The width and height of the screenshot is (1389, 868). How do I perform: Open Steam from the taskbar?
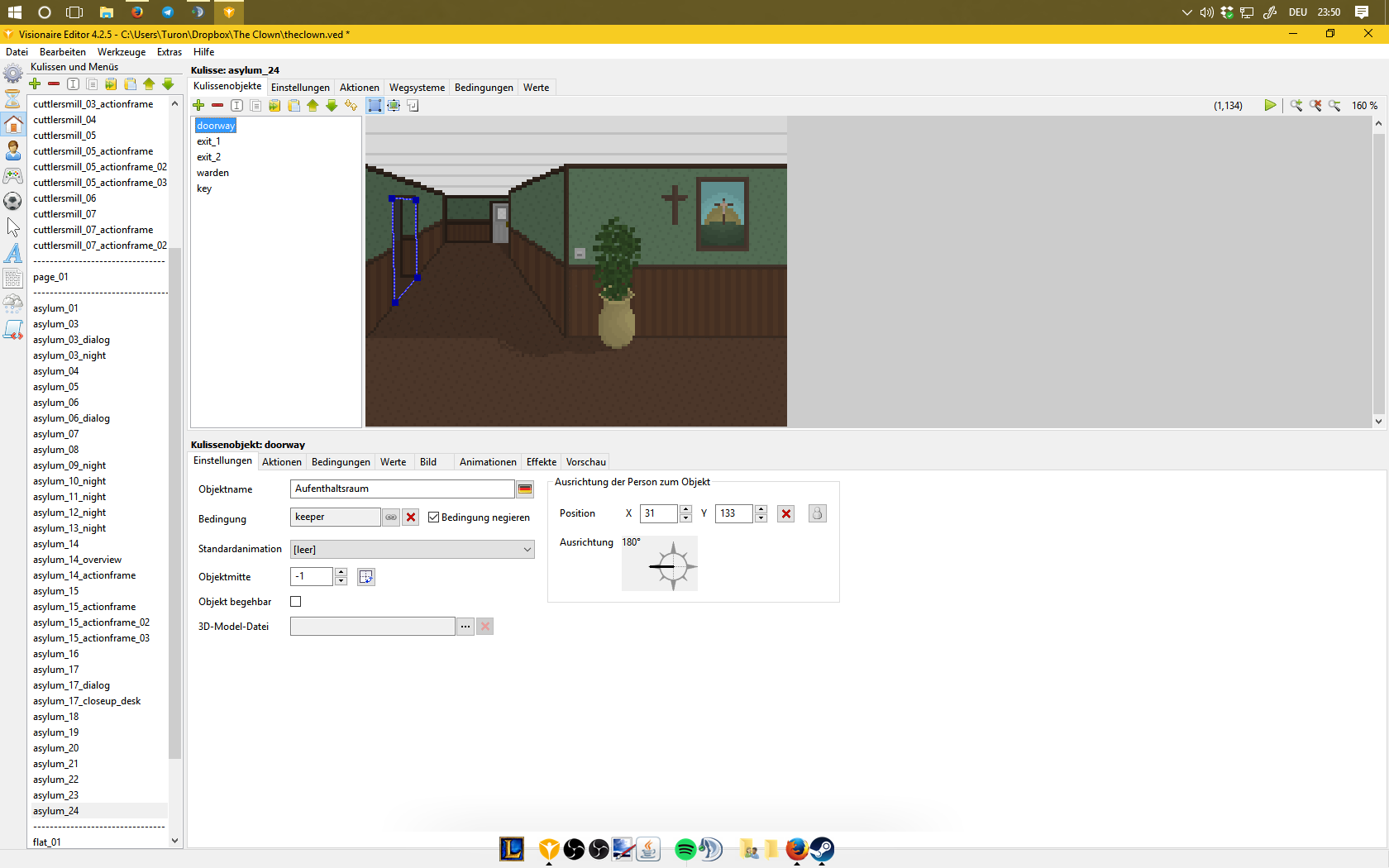tap(822, 849)
